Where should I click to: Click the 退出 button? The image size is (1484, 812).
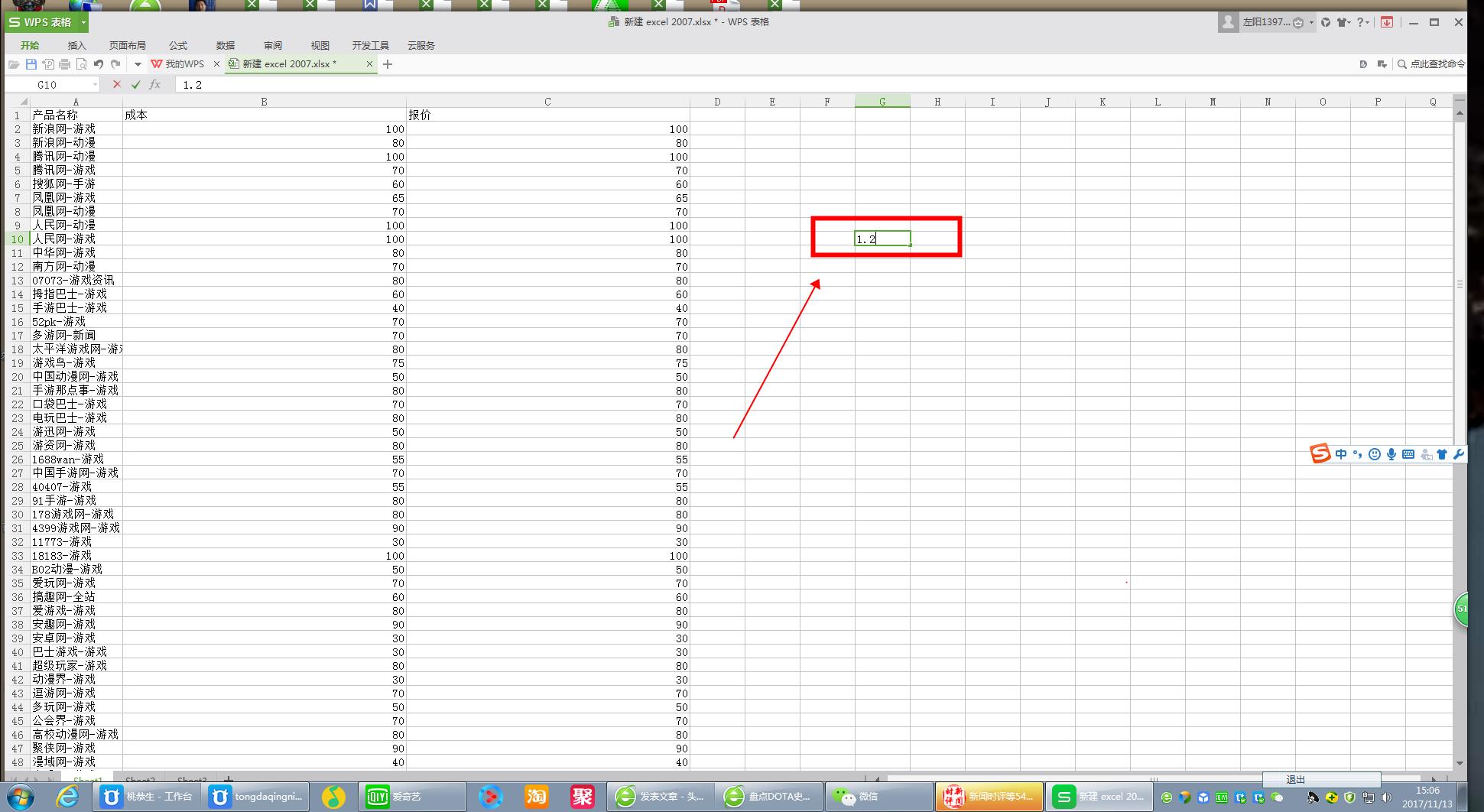point(1295,780)
